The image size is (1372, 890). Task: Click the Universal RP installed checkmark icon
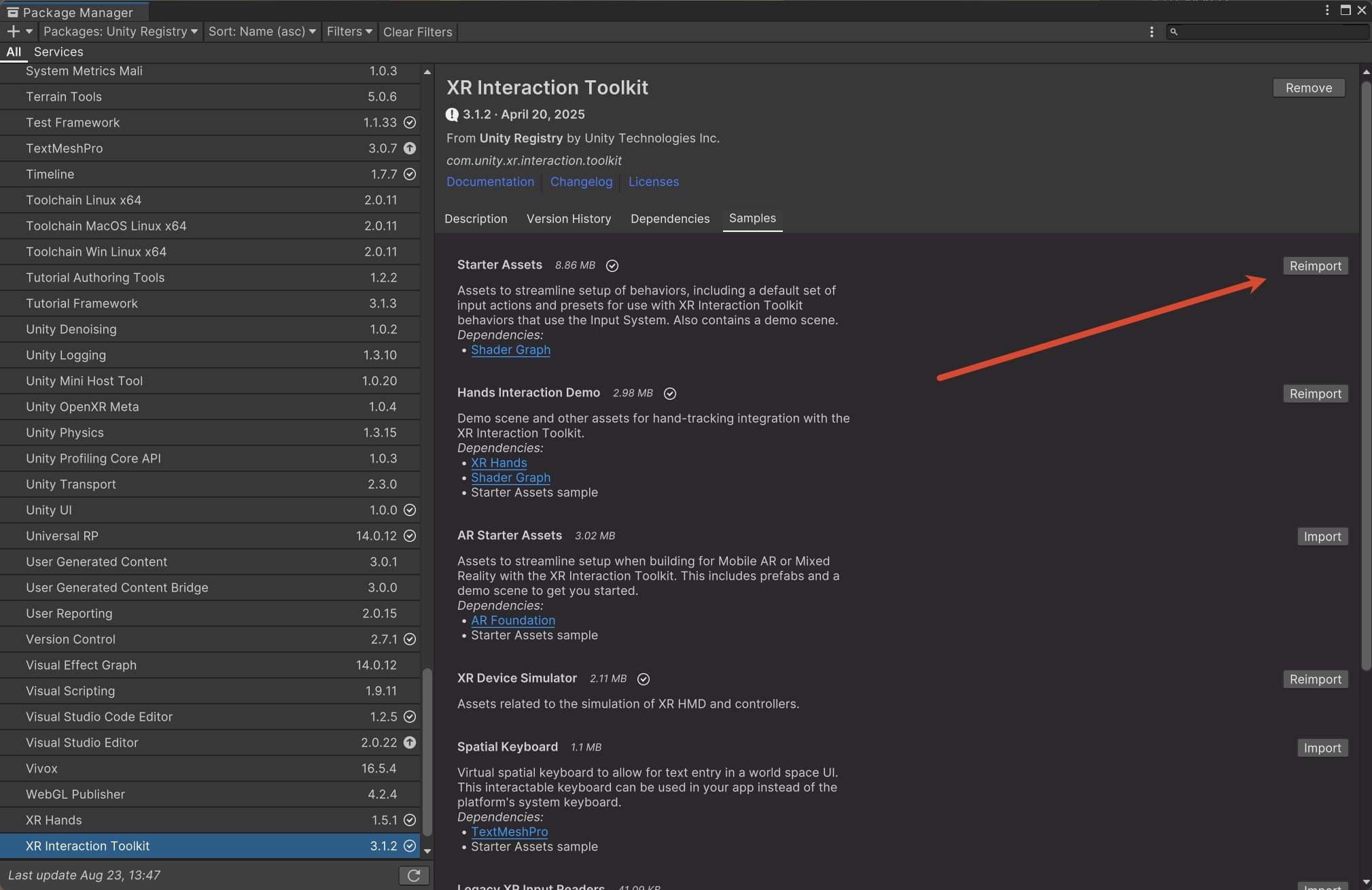[410, 536]
